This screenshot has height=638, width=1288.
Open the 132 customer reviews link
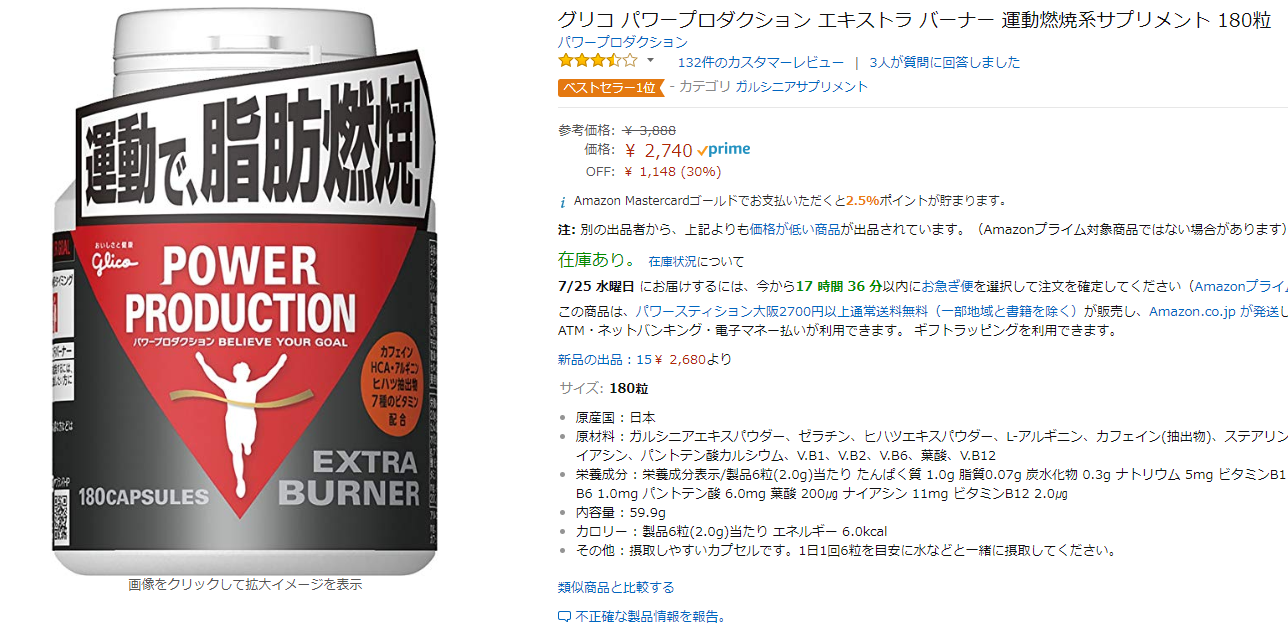tap(760, 62)
